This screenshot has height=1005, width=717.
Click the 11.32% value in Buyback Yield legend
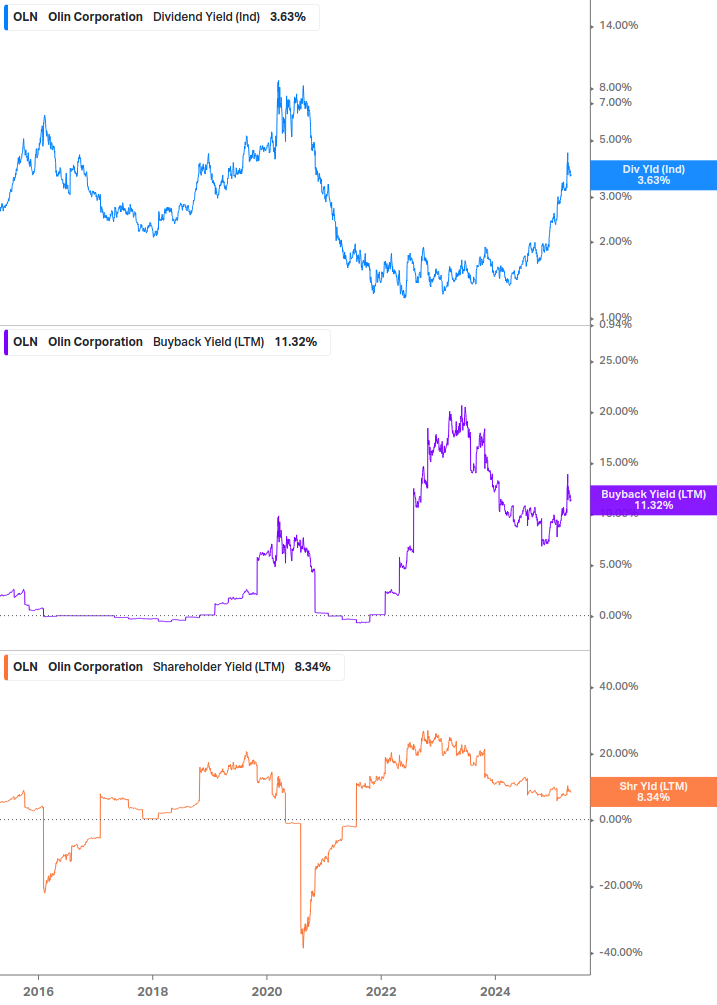[x=295, y=342]
